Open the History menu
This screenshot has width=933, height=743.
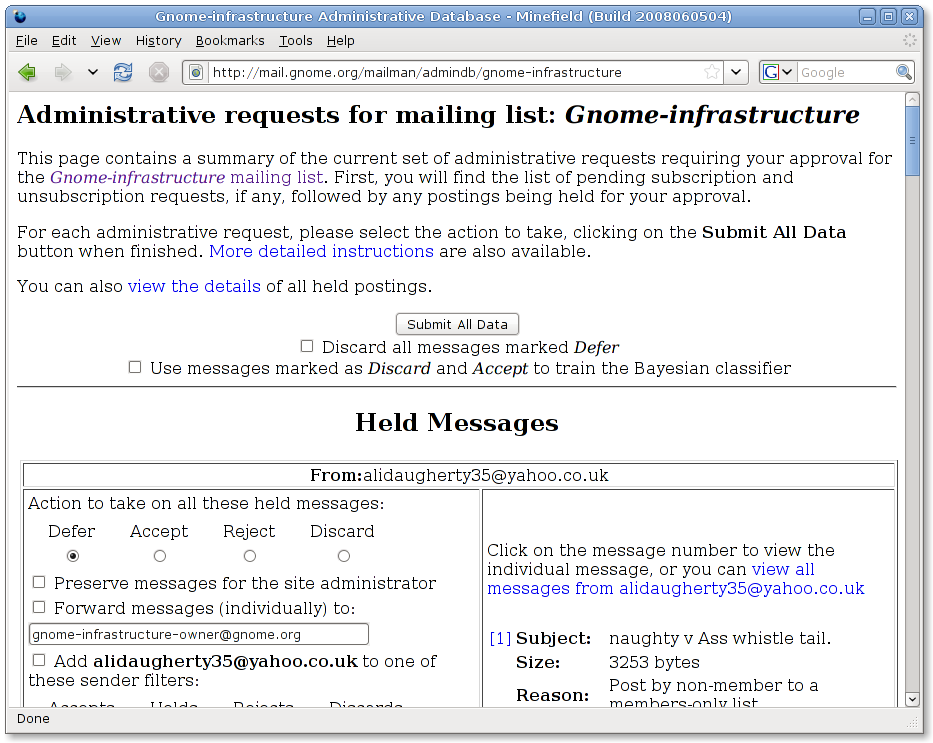[x=158, y=40]
